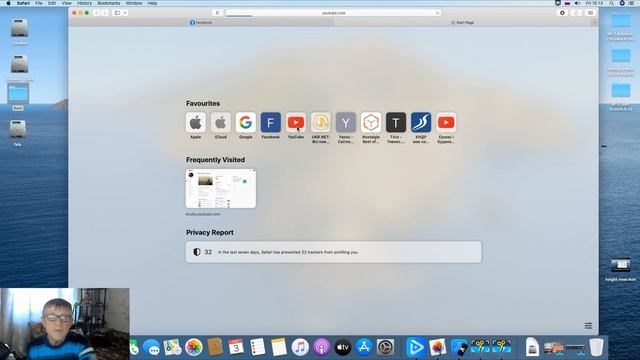This screenshot has width=640, height=360.
Task: Open Maps from the Dock
Action: coord(173,347)
